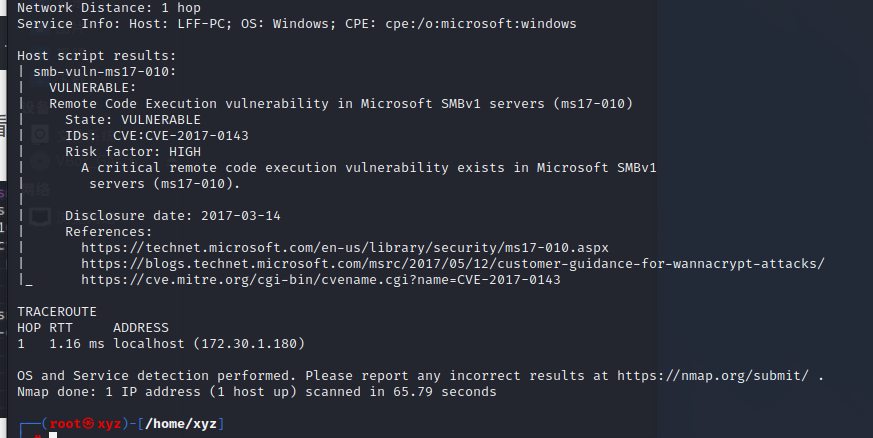Image resolution: width=873 pixels, height=438 pixels.
Task: Click the localhost (172.30.1.180) address
Action: [x=209, y=343]
